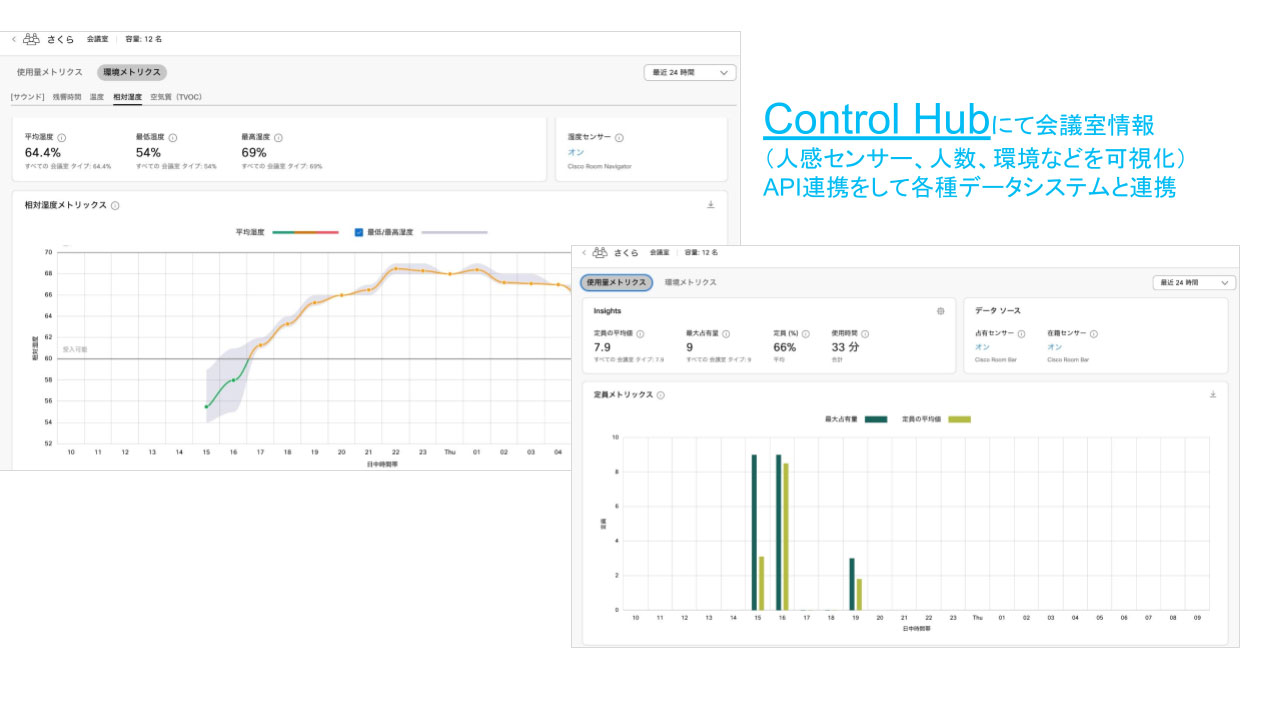Toggle the 最低/最高湿度 checkbox
The width and height of the screenshot is (1280, 720).
[x=359, y=232]
